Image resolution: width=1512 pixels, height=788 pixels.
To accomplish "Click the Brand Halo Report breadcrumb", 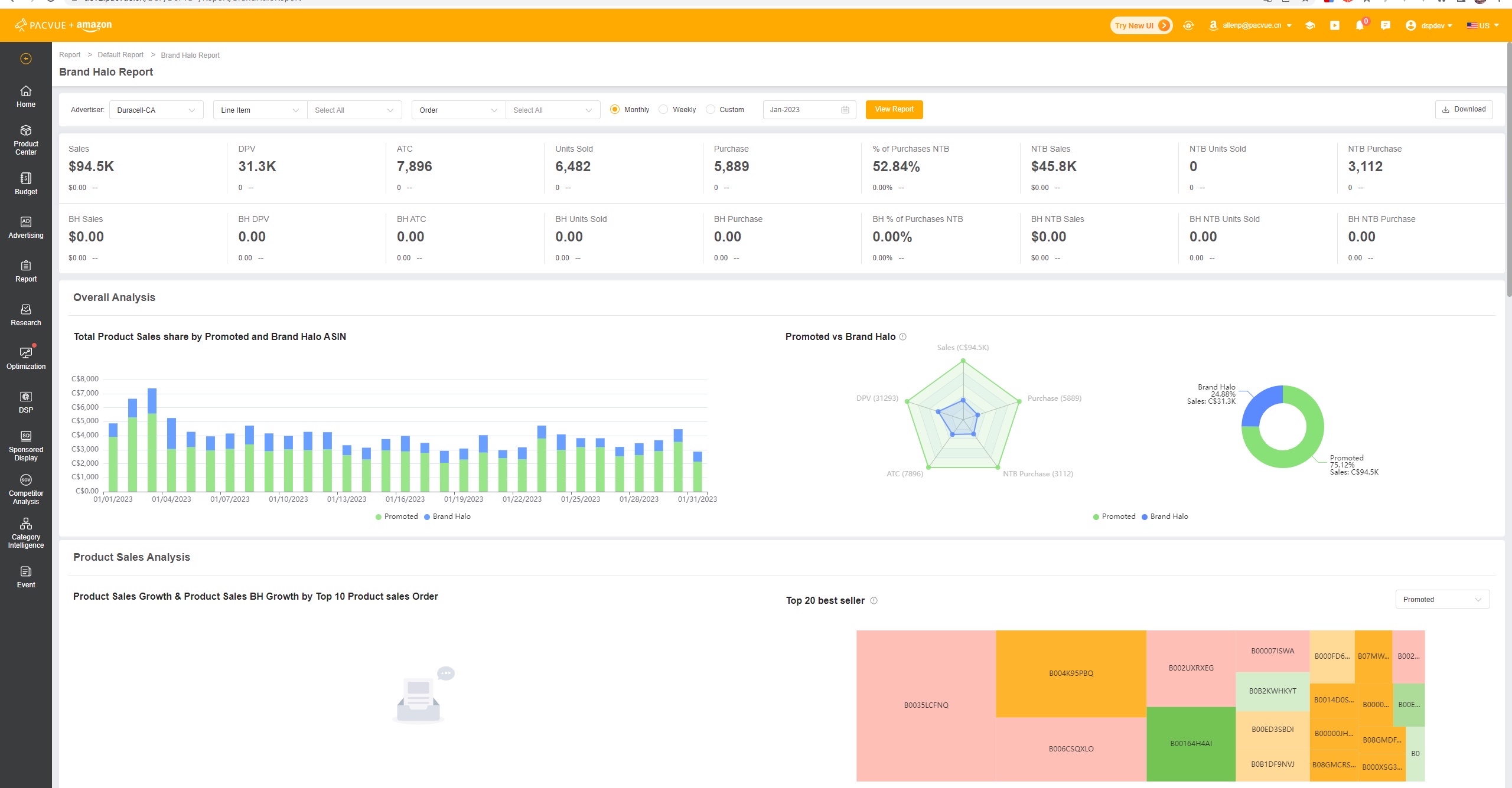I will 190,55.
